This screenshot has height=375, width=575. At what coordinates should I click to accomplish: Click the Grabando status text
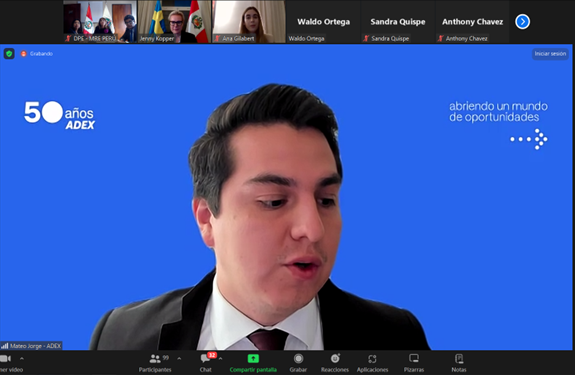coord(41,54)
